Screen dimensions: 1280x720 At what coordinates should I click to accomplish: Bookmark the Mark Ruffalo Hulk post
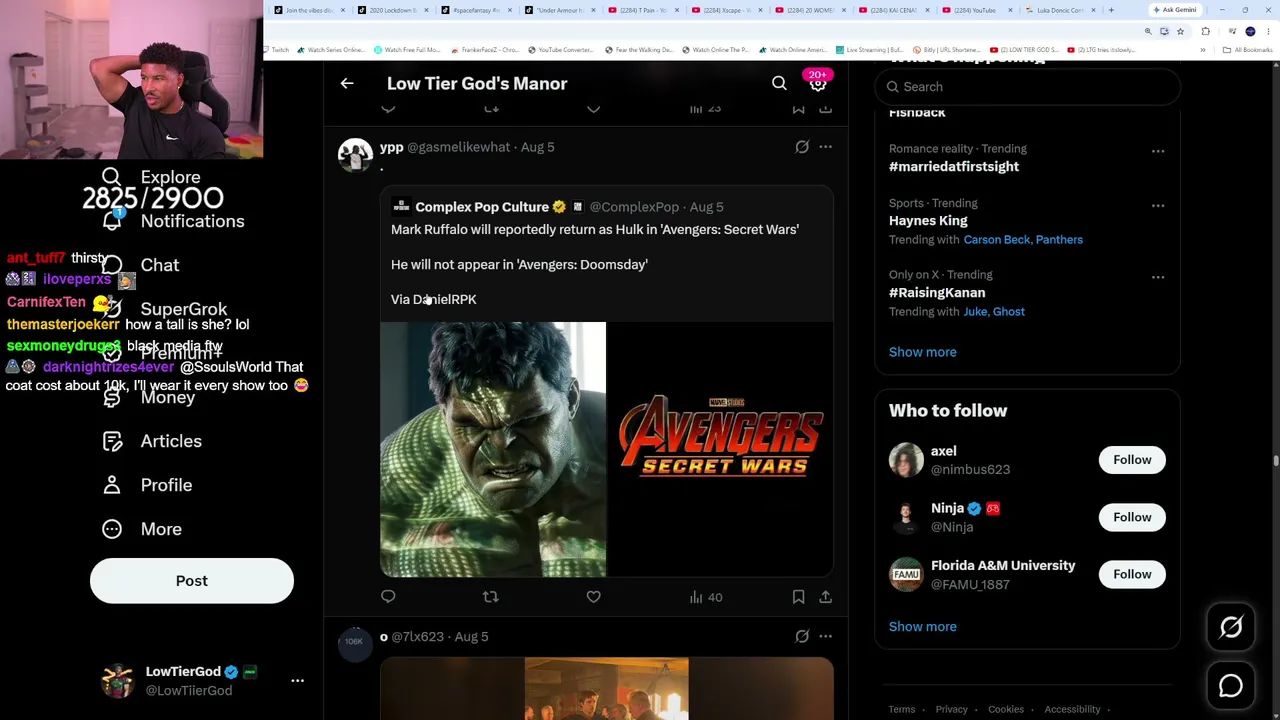[798, 597]
